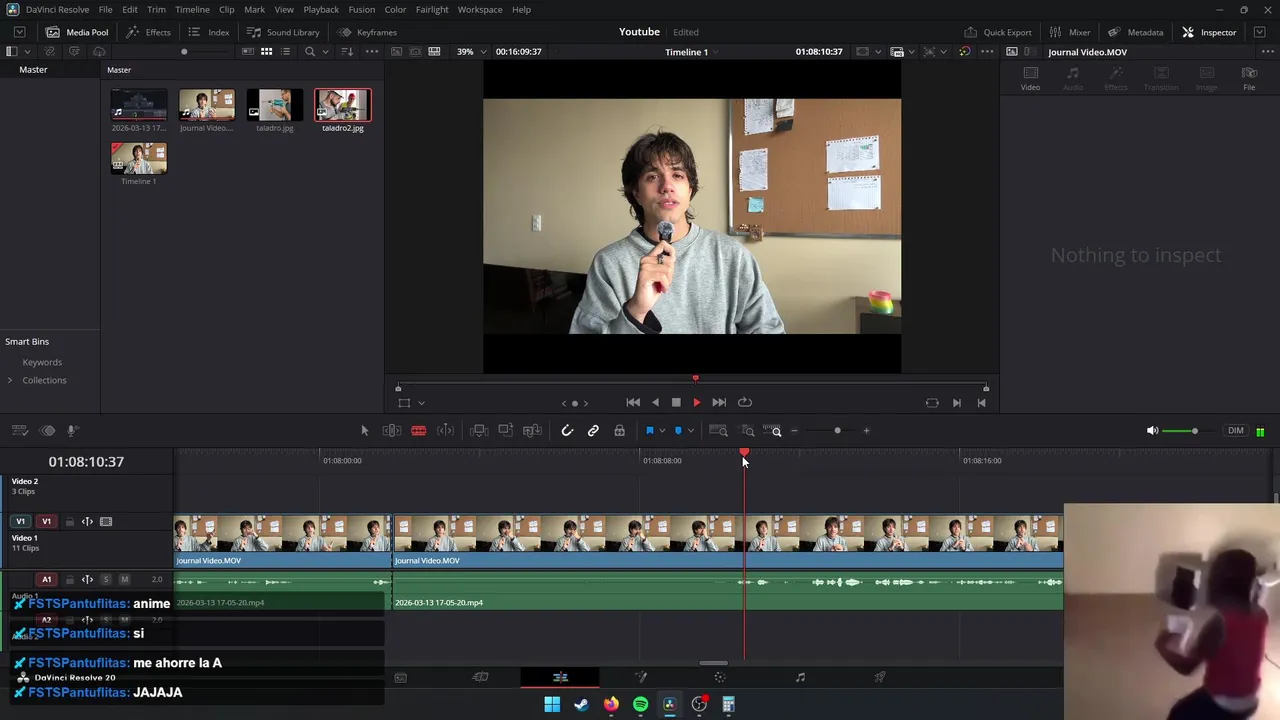Open the Sound Library panel
The height and width of the screenshot is (720, 1280).
point(283,32)
